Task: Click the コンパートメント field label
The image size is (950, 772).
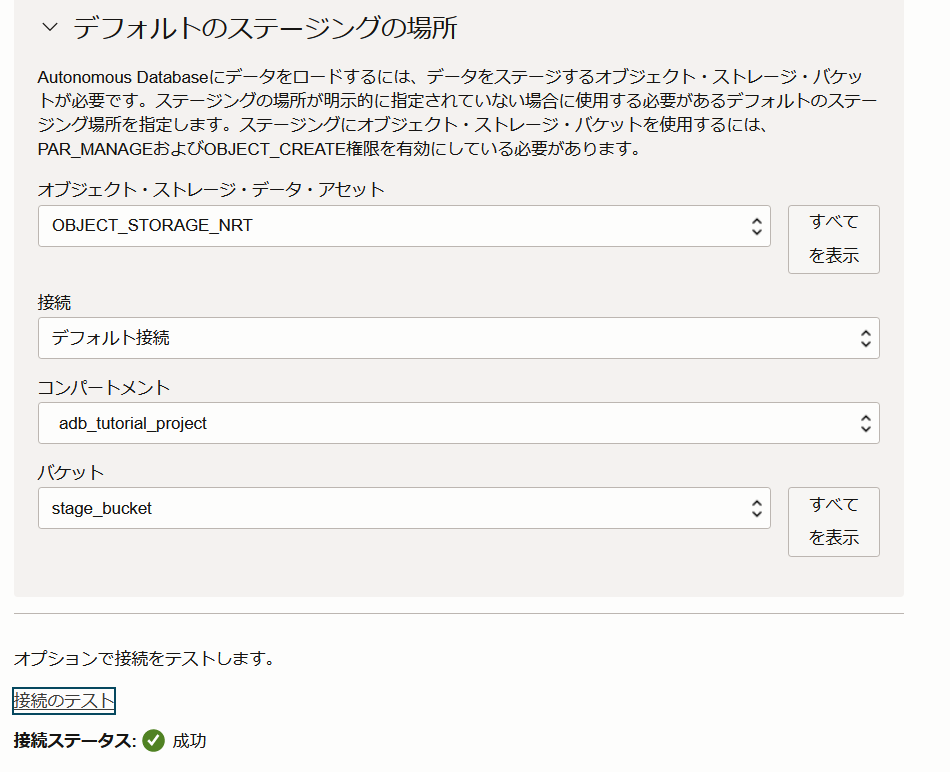Action: coord(104,388)
